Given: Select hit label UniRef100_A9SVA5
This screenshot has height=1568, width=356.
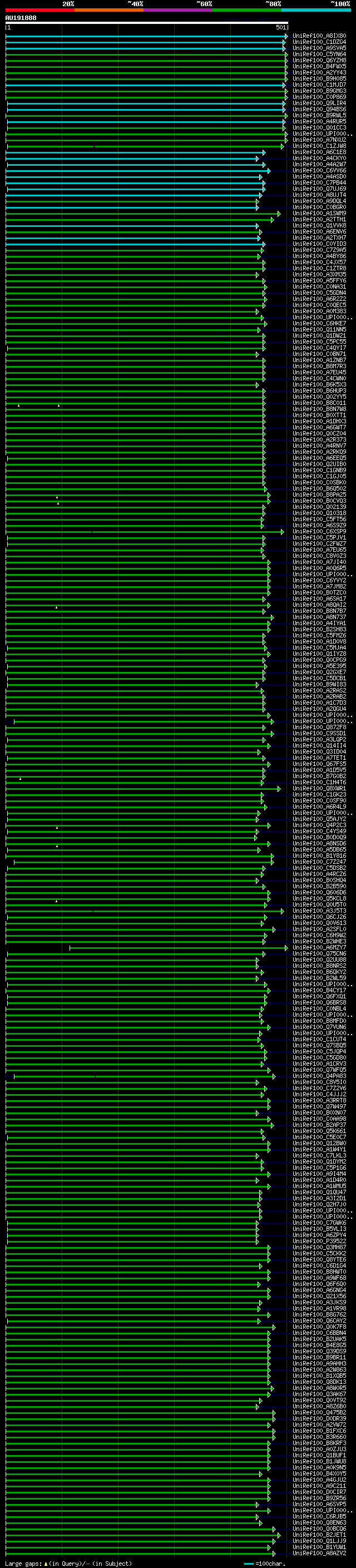Looking at the screenshot, I should coord(319,48).
